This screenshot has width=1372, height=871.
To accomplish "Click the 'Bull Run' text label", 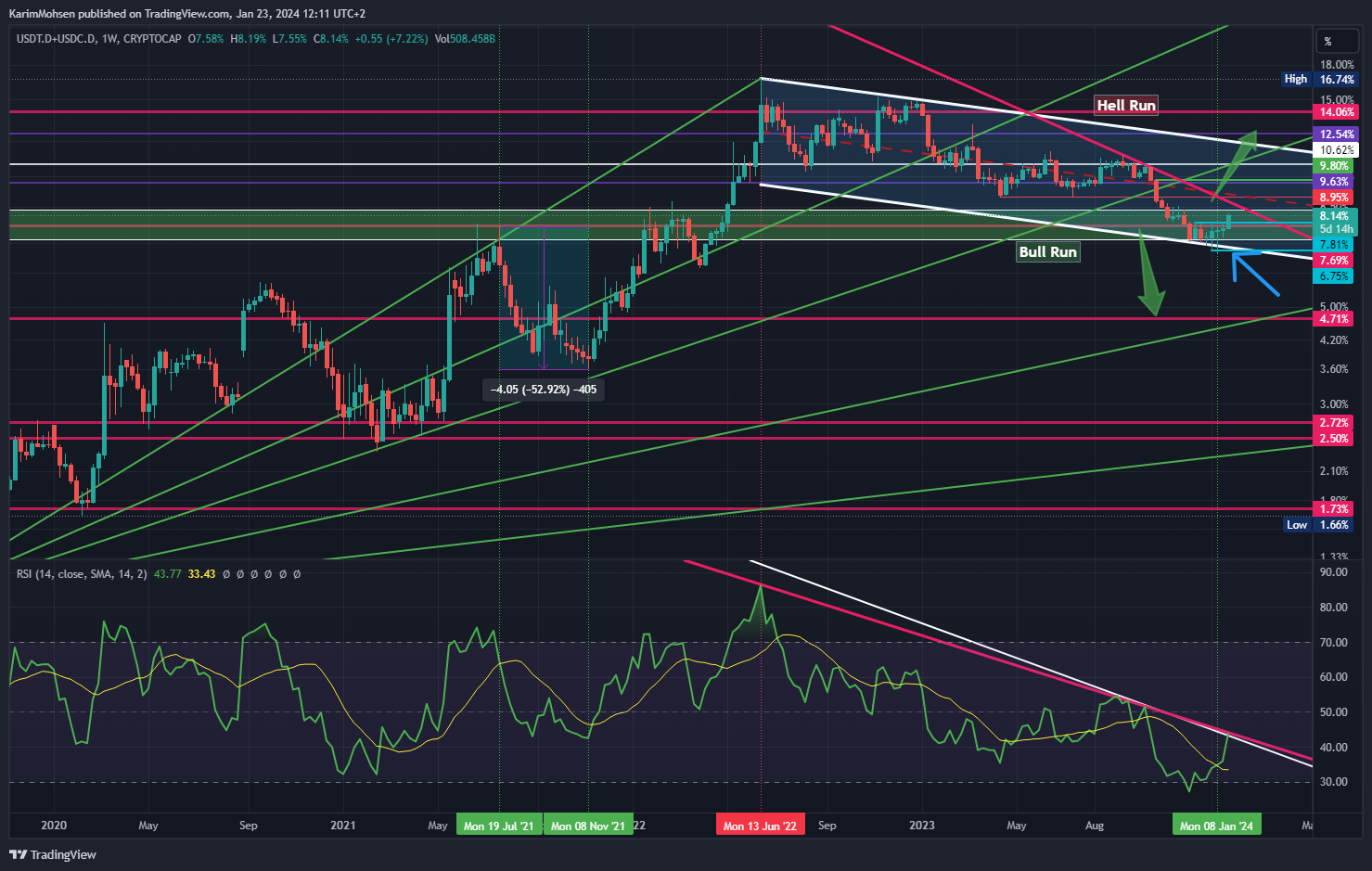I will pyautogui.click(x=1047, y=251).
